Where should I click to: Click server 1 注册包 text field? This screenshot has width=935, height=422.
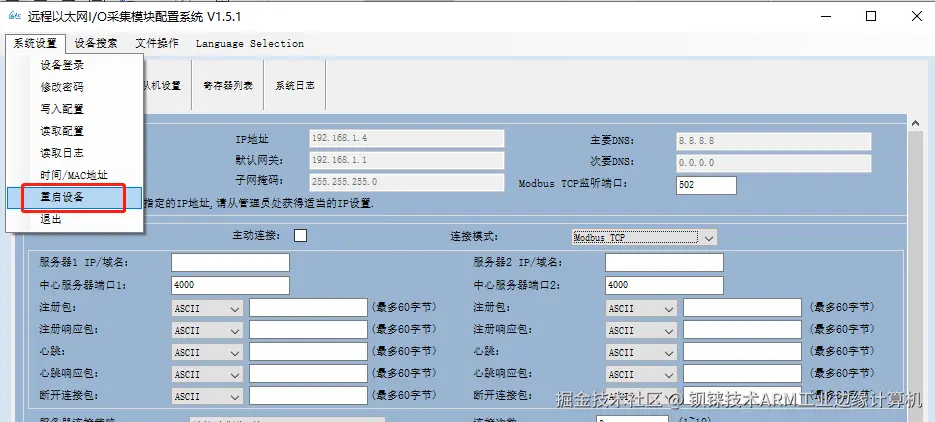308,308
